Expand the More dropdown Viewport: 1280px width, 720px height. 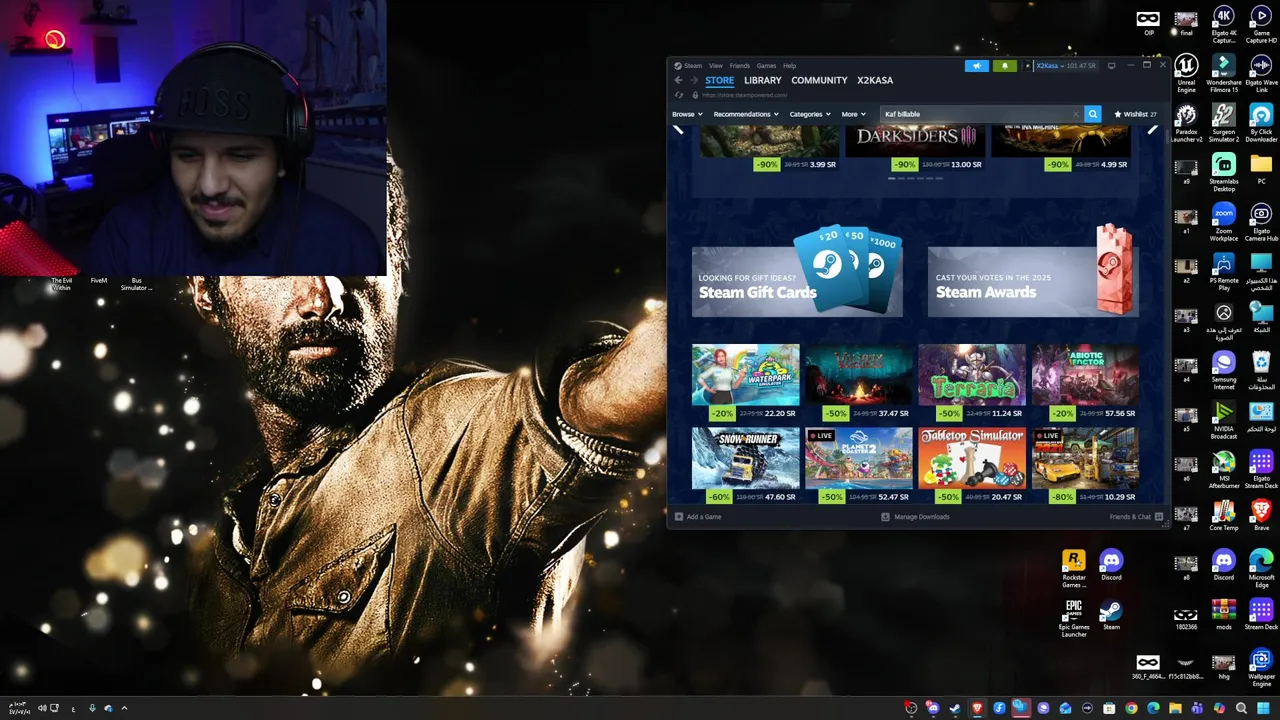pos(853,114)
